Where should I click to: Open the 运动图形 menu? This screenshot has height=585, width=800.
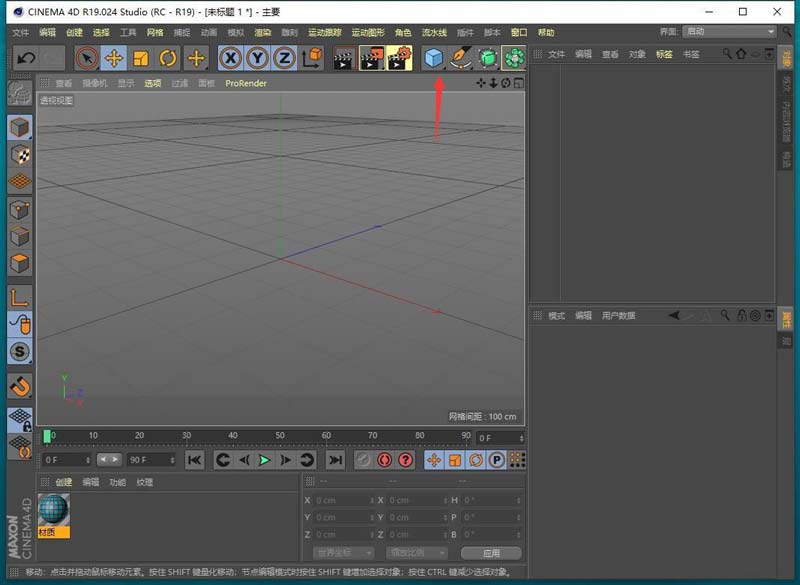[368, 33]
